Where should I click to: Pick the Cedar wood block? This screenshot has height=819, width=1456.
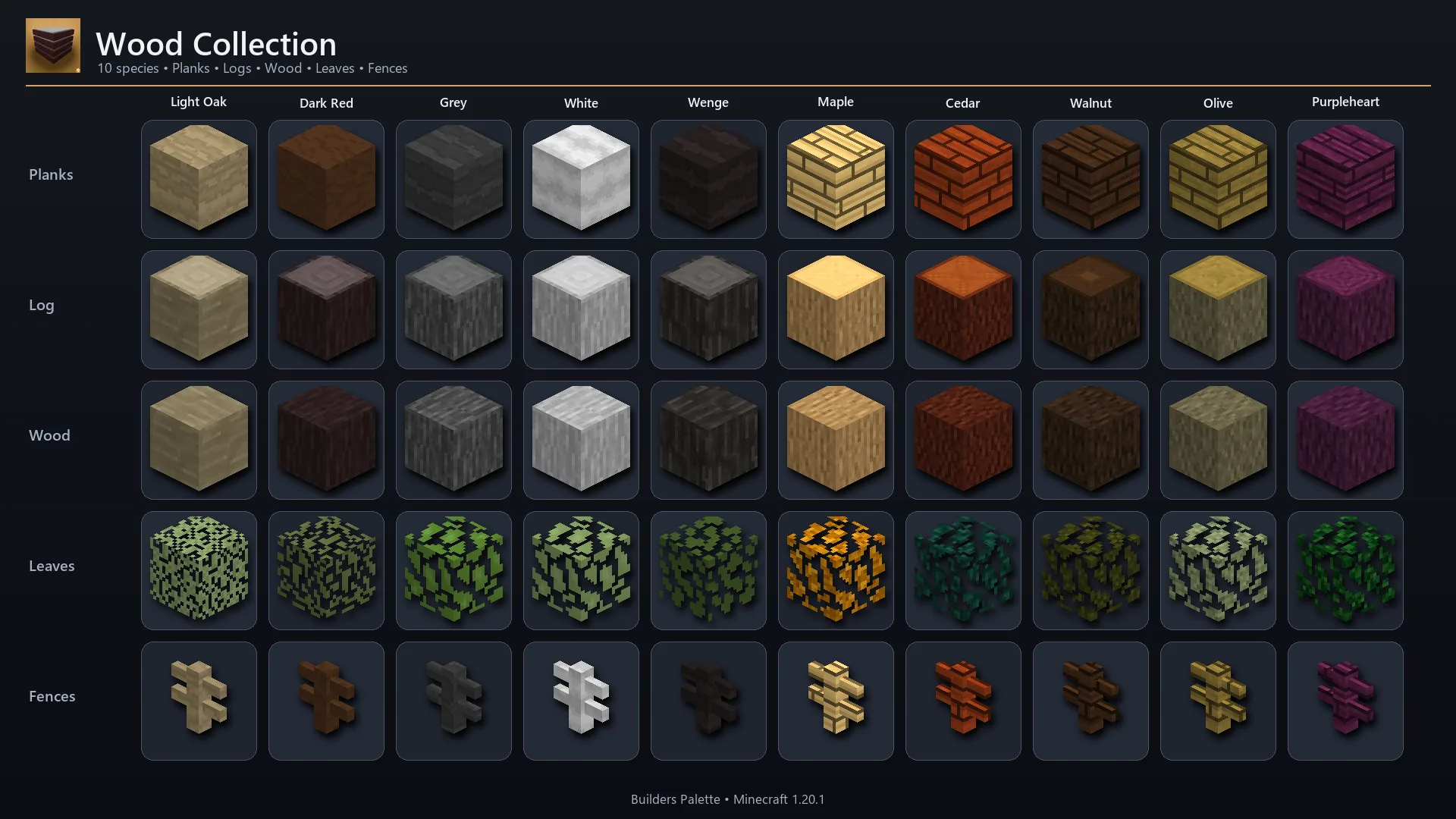tap(963, 440)
